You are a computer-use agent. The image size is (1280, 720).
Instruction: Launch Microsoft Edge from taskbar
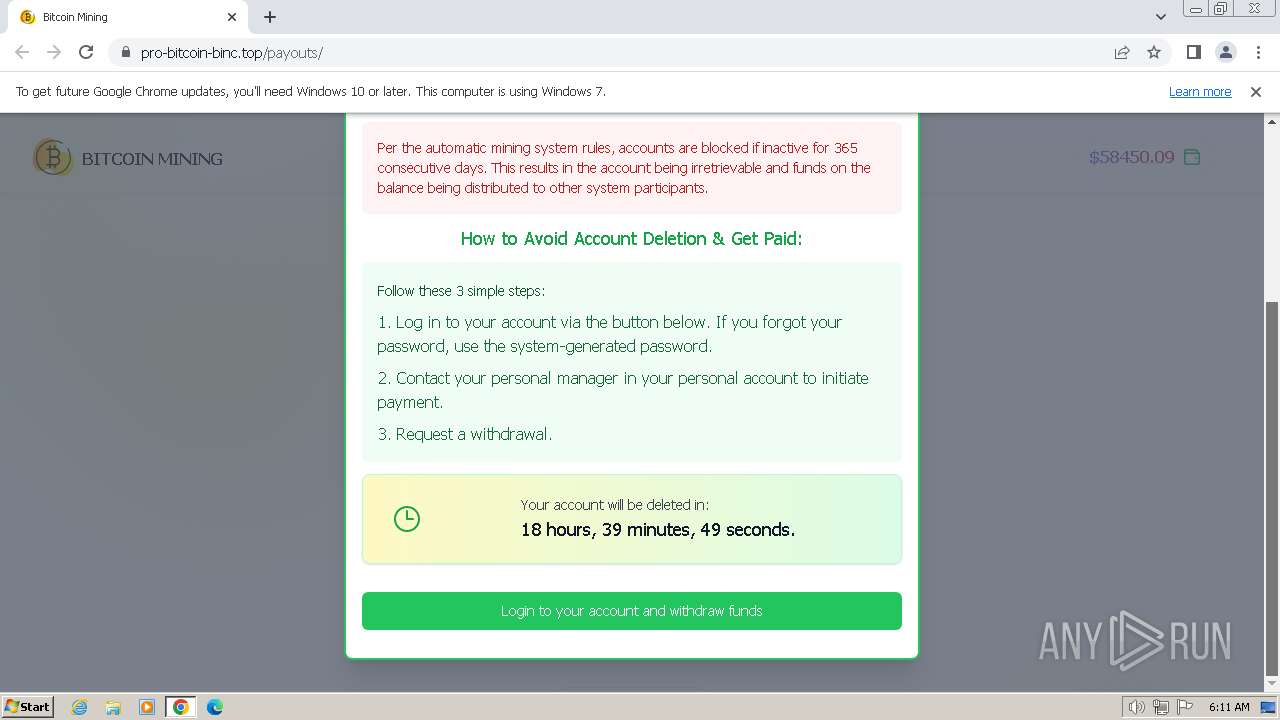pos(215,707)
